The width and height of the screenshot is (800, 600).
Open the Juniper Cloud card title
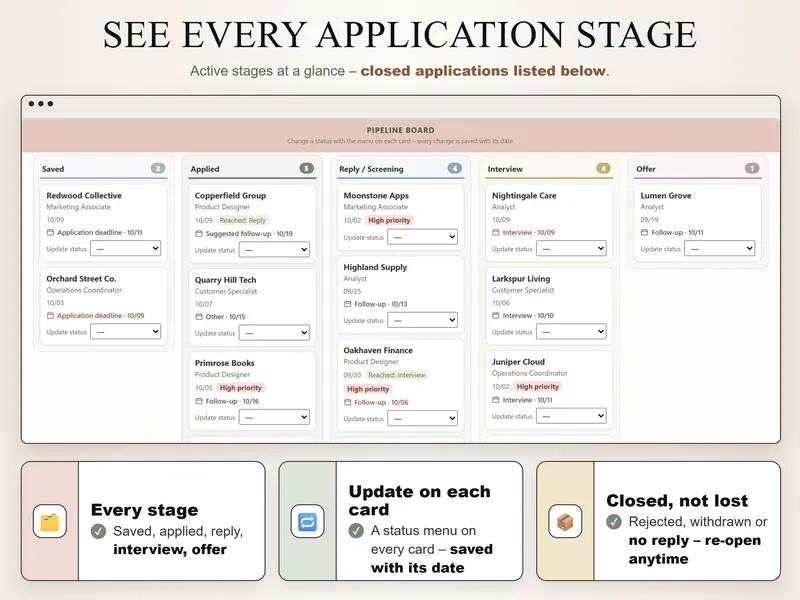point(518,362)
